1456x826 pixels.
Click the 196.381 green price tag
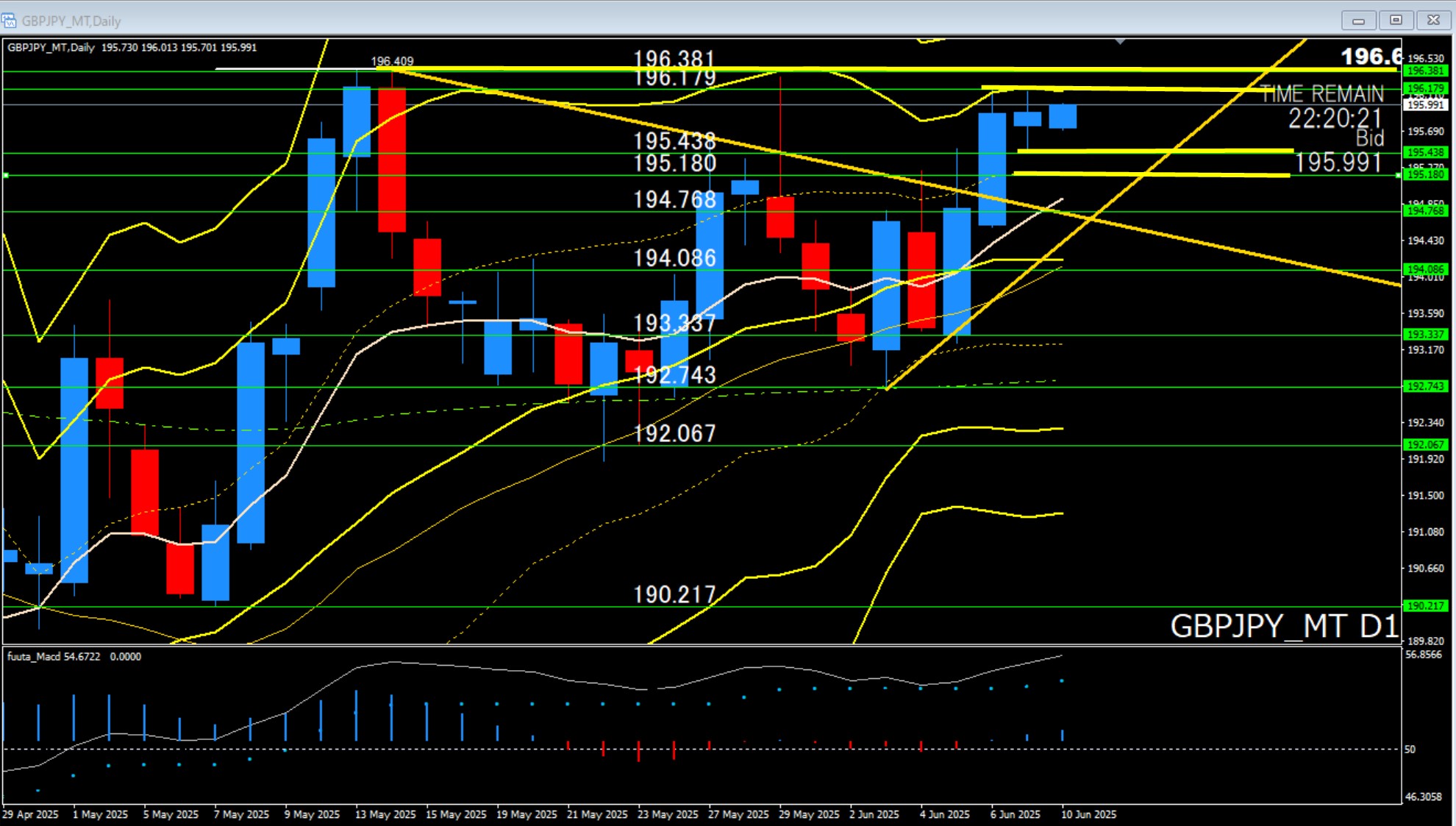pos(1426,71)
